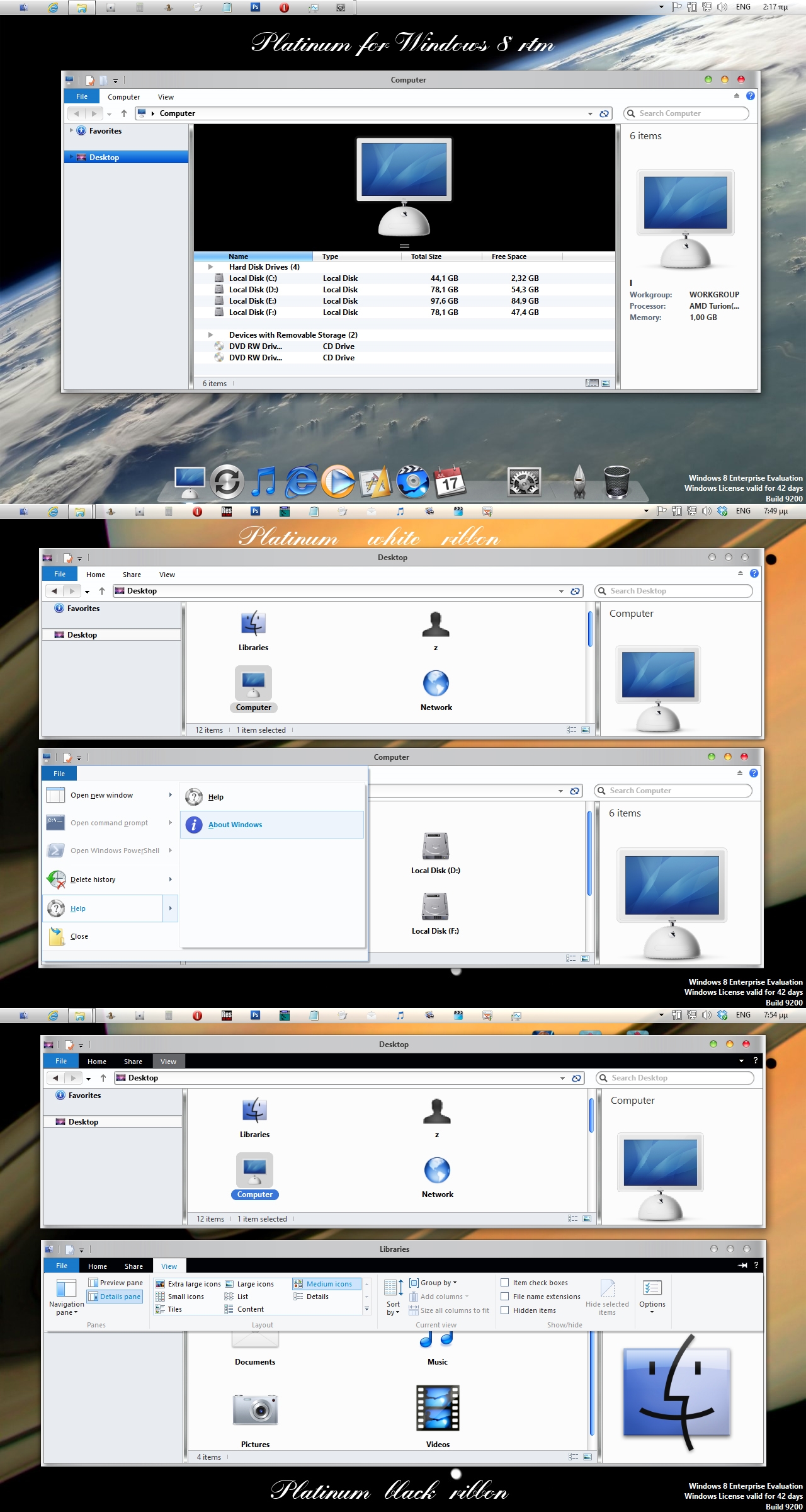This screenshot has height=1512, width=806.
Task: Open address bar dropdown in top Computer window
Action: tap(590, 114)
